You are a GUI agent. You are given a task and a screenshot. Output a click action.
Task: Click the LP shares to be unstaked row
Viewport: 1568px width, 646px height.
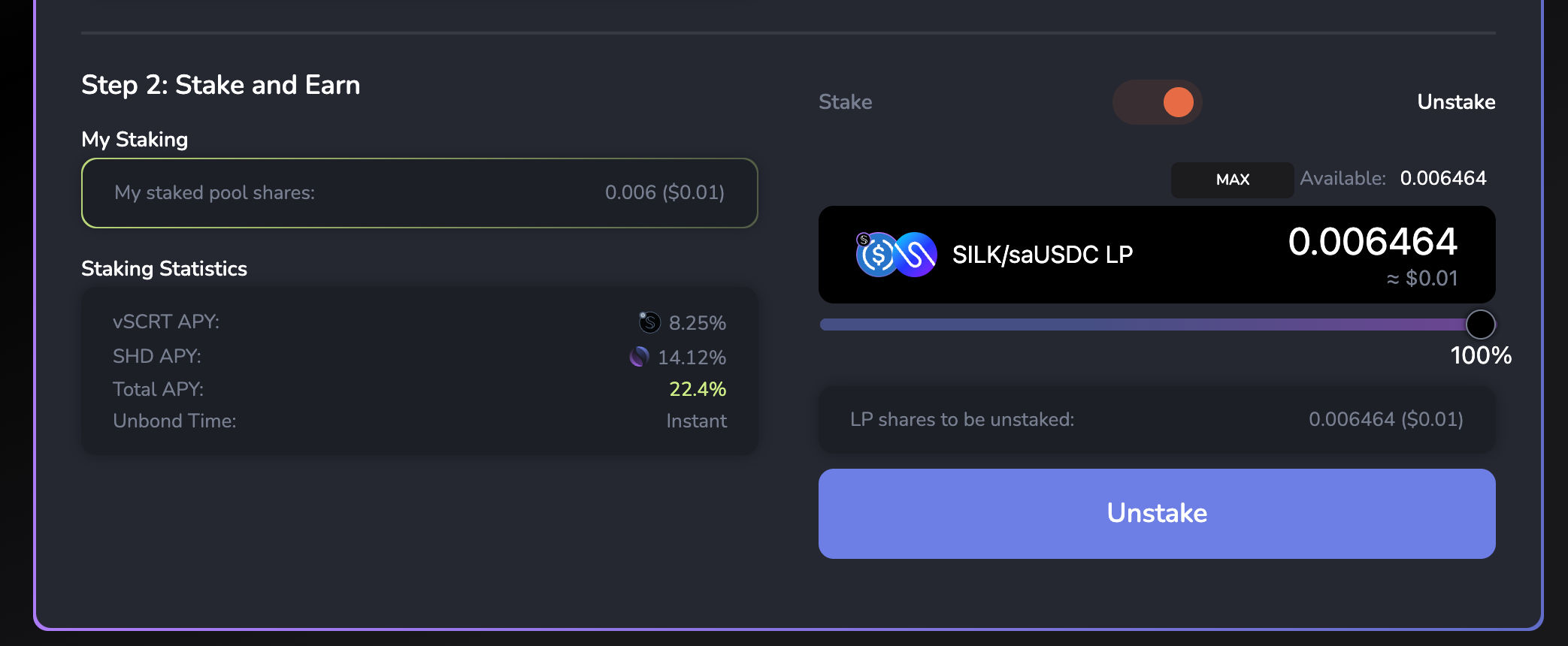point(1156,419)
